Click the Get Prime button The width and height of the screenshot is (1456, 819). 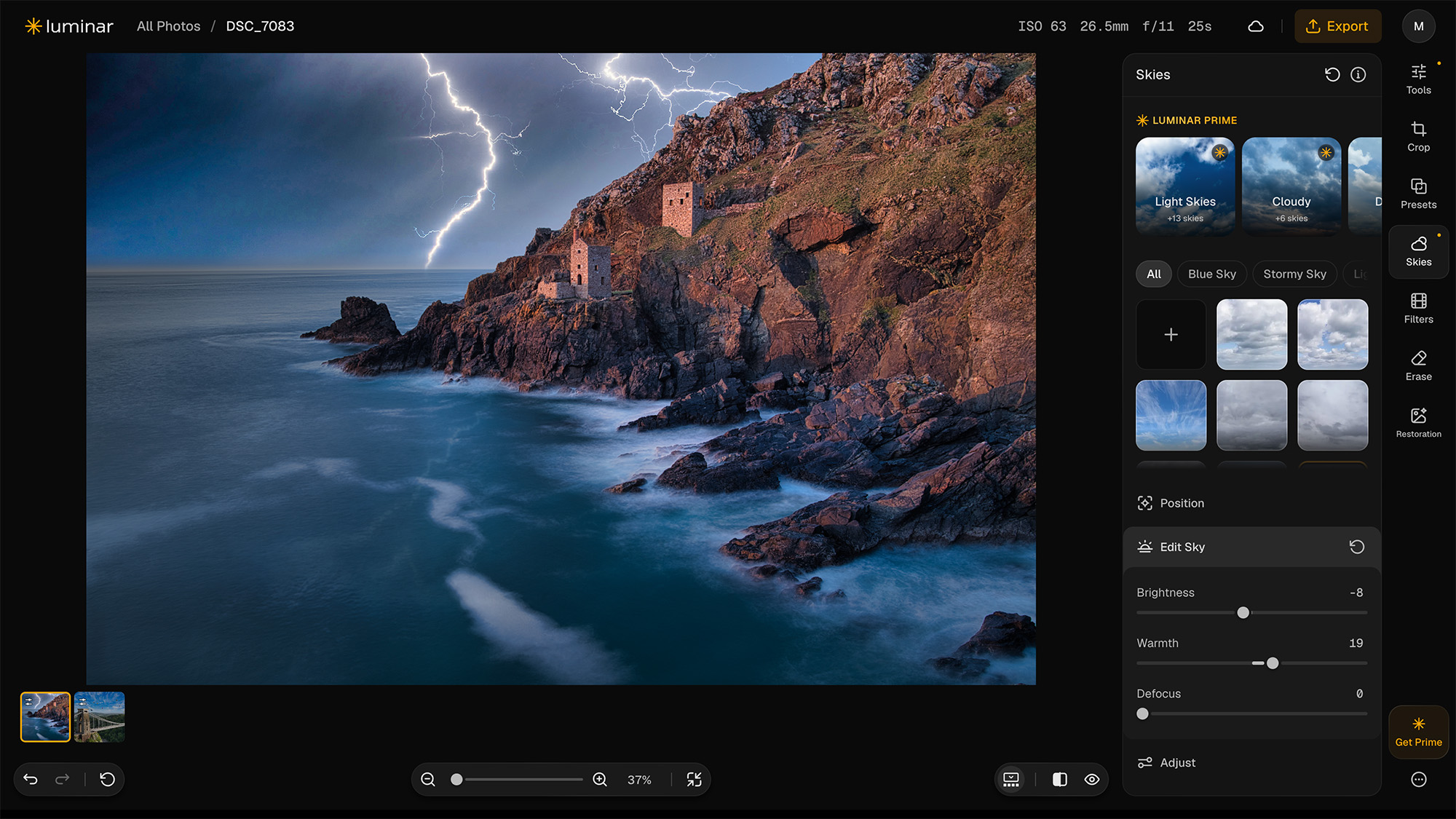click(1418, 732)
